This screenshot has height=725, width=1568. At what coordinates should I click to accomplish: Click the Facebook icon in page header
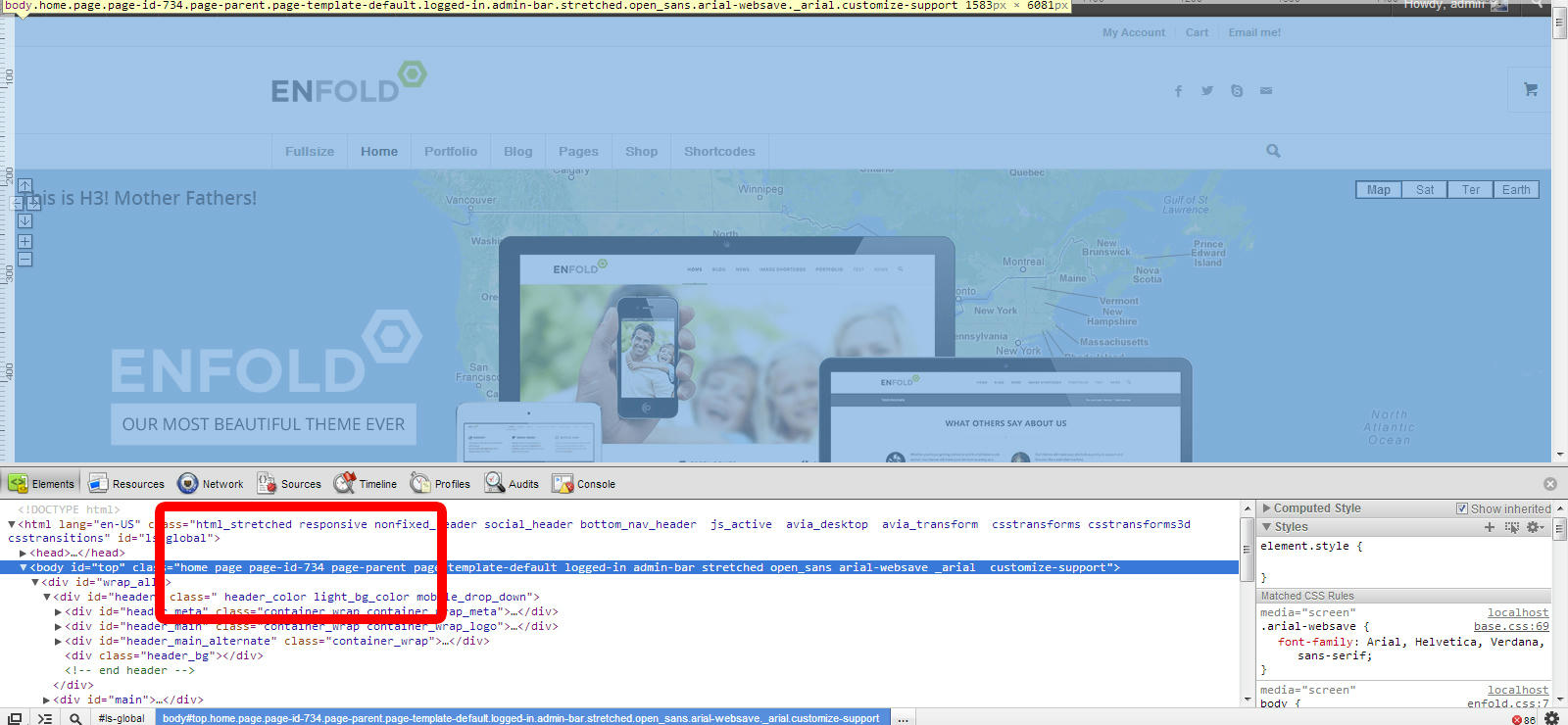tap(1178, 91)
